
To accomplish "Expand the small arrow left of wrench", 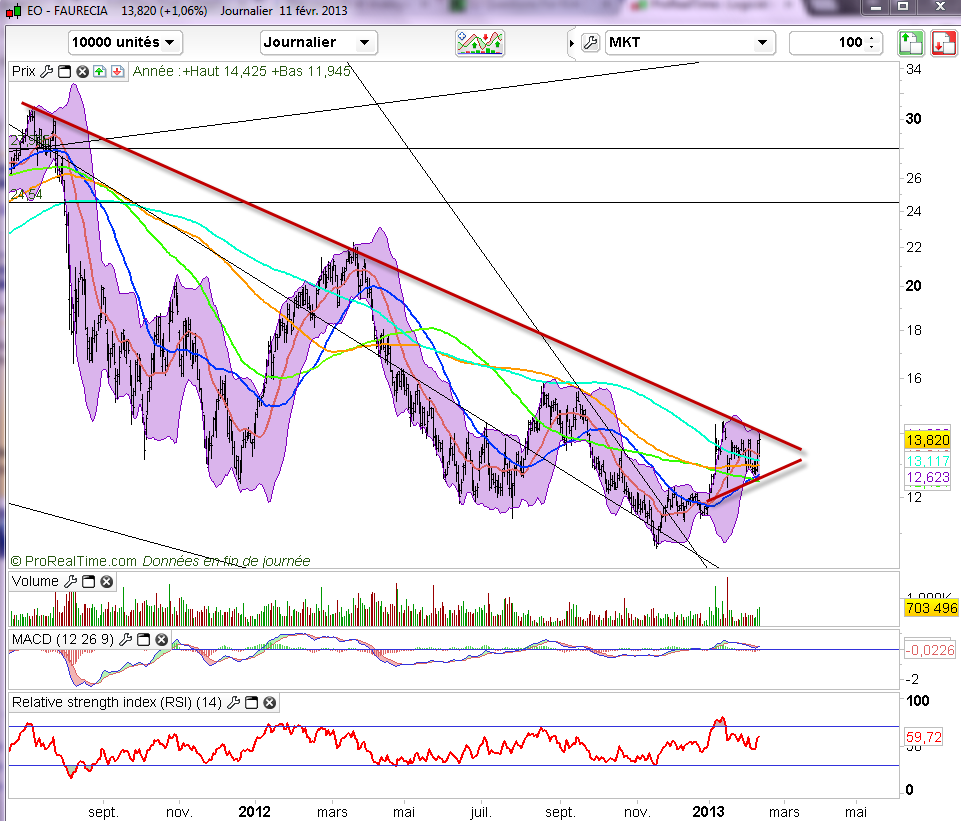I will (x=572, y=44).
